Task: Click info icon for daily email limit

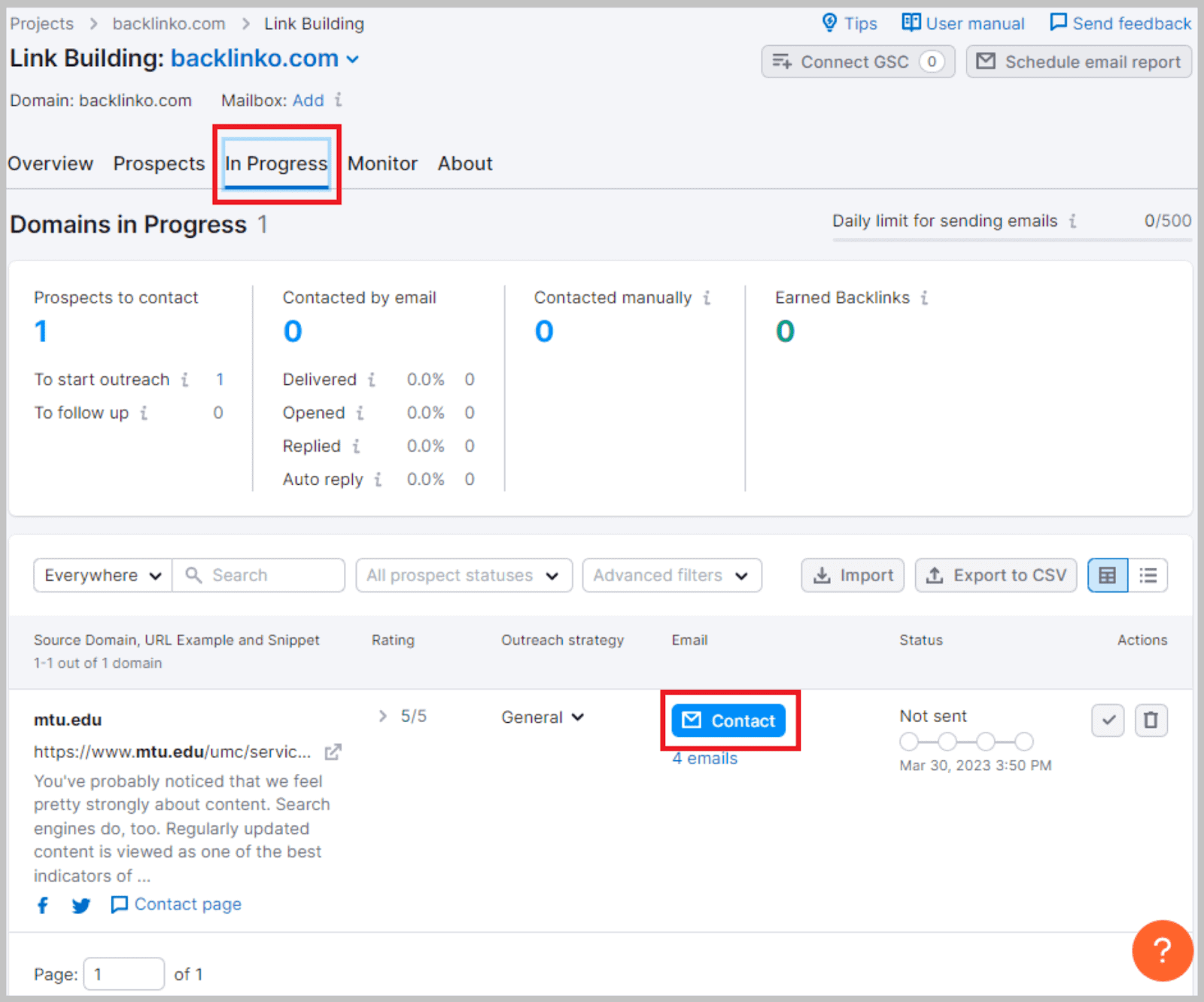Action: pos(1073,221)
